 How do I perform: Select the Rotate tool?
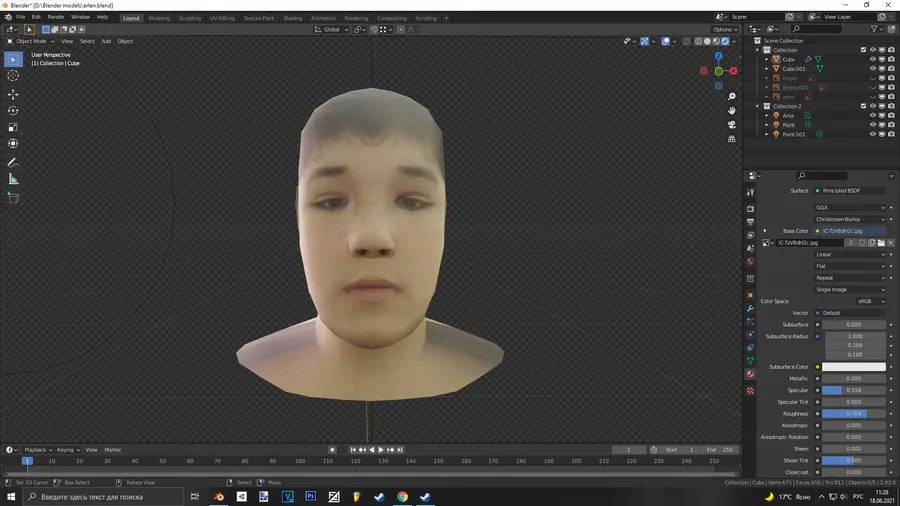click(x=13, y=111)
